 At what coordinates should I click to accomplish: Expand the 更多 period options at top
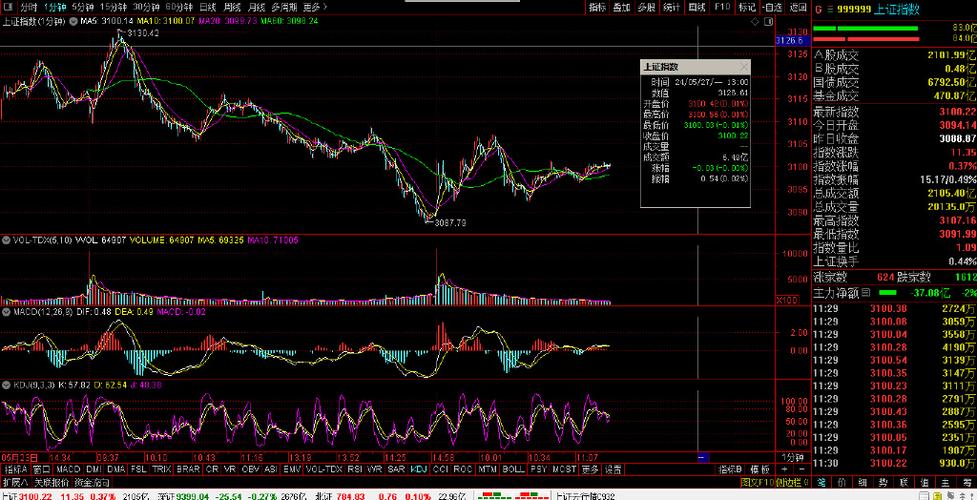click(x=312, y=7)
